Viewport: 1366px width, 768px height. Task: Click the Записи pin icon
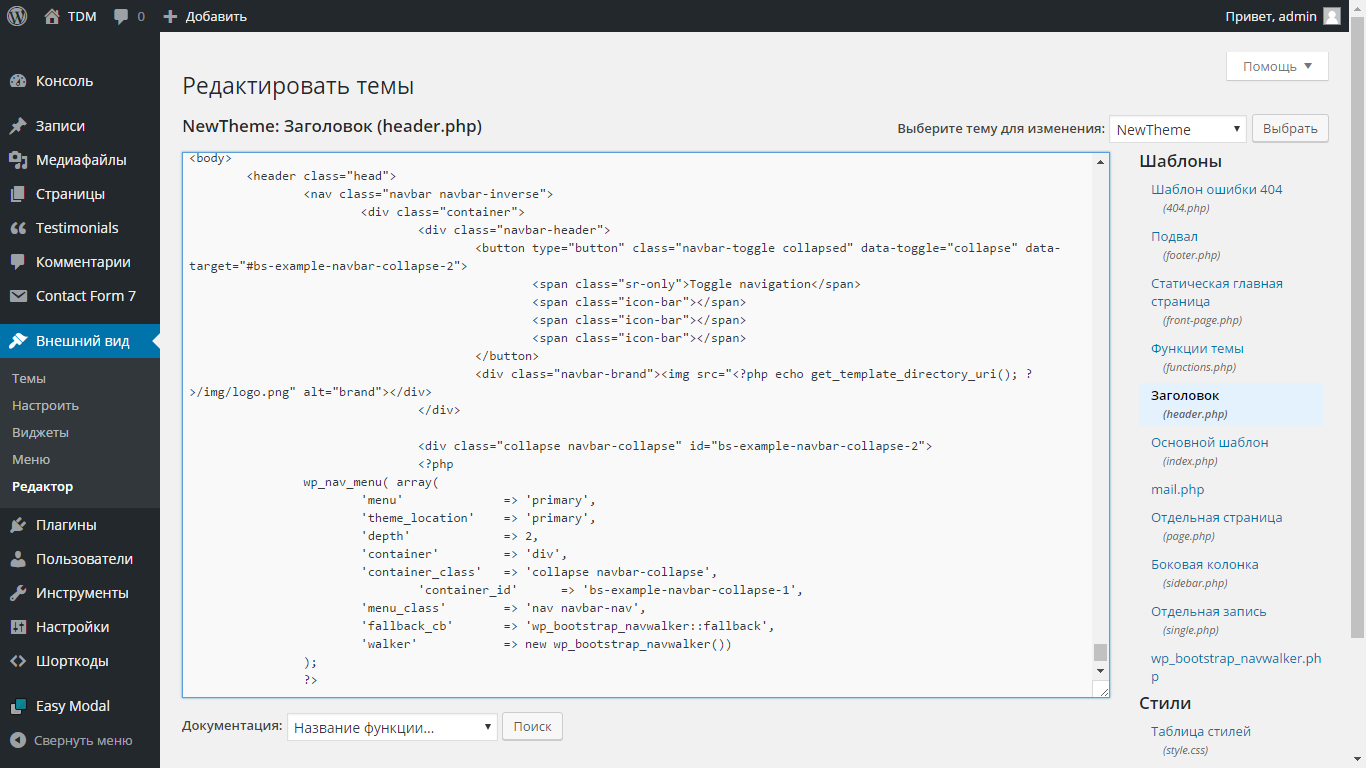(17, 126)
